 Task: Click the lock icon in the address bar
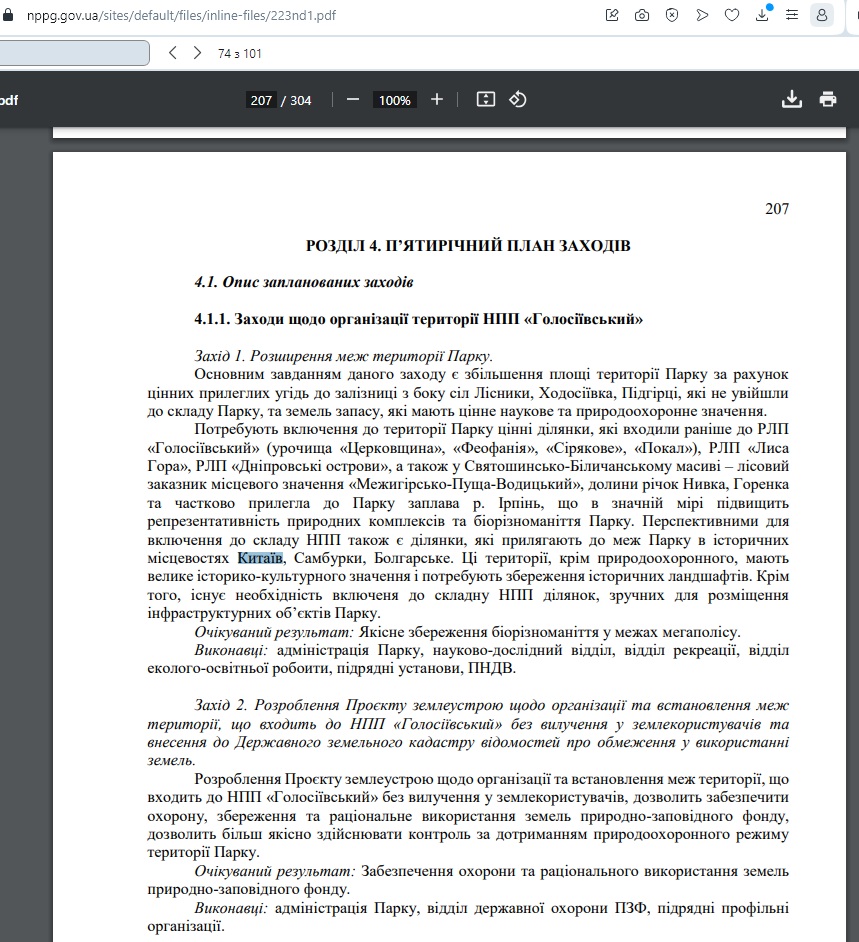(10, 15)
